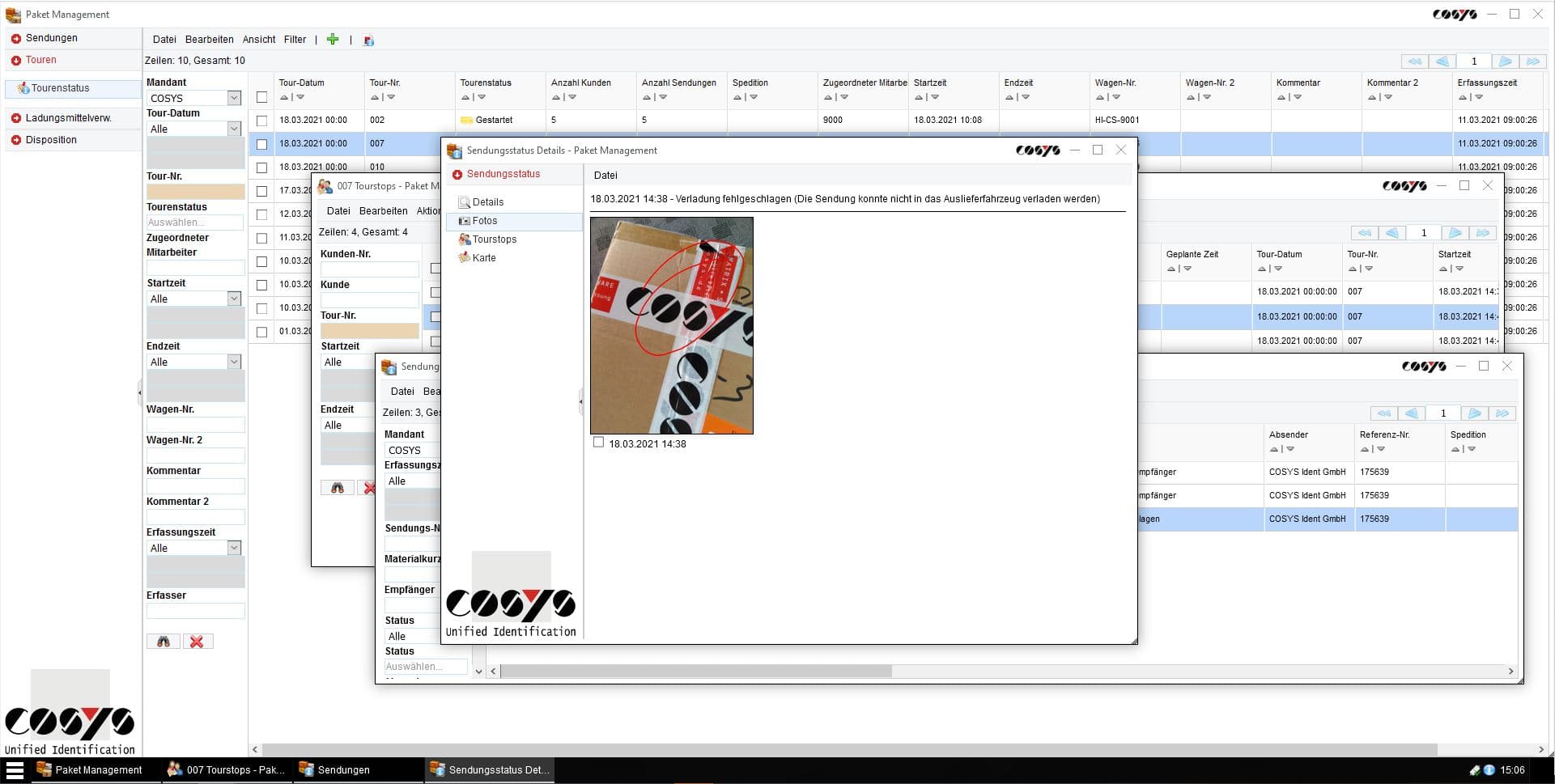This screenshot has width=1555, height=784.
Task: Check the photo timestamp checkbox 18.03.2021 14:38
Action: pyautogui.click(x=599, y=442)
